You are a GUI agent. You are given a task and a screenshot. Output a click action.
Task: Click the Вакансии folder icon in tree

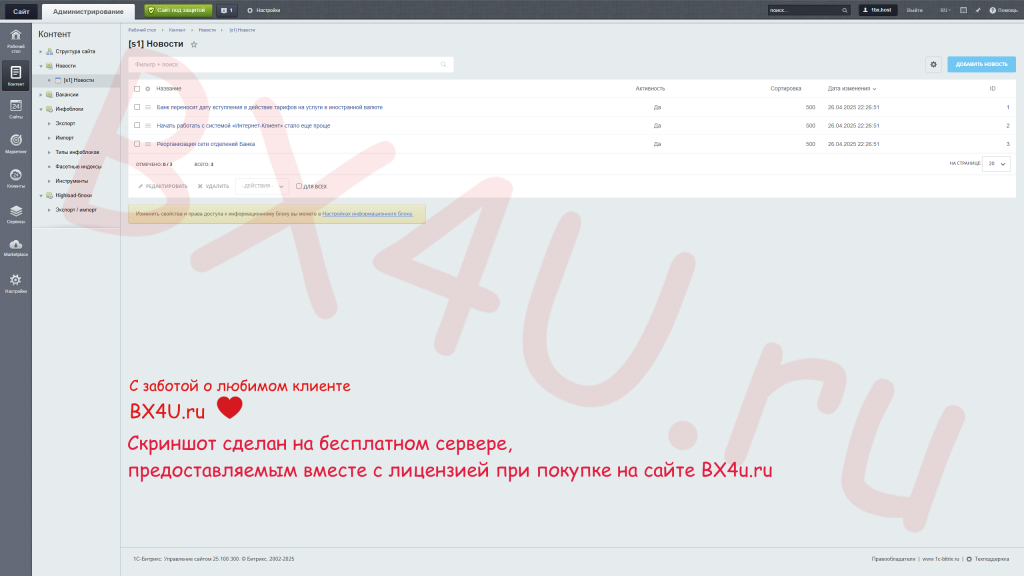(50, 95)
